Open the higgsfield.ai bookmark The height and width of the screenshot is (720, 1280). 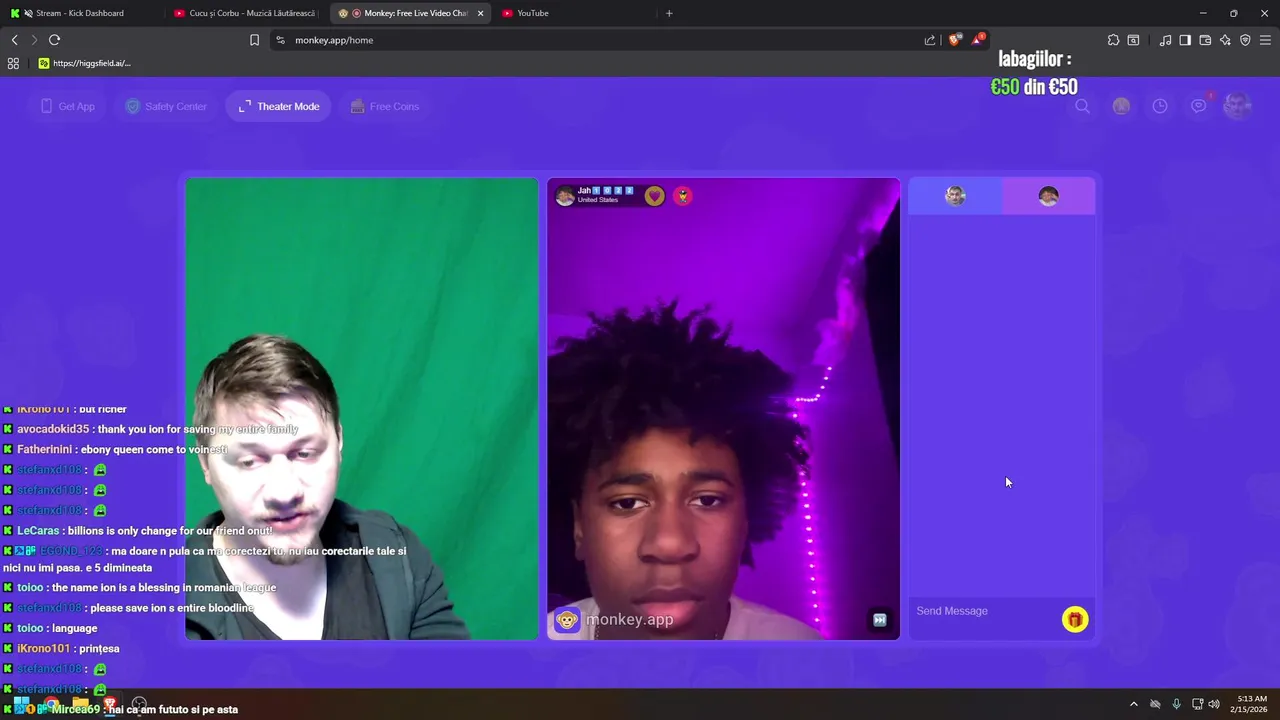(x=84, y=63)
